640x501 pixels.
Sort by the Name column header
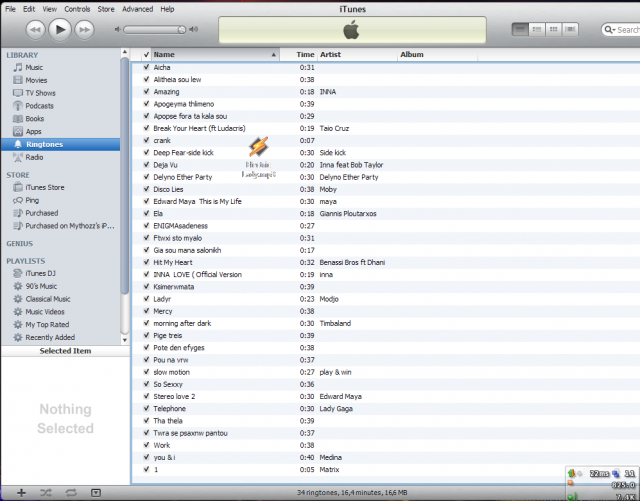(x=215, y=54)
